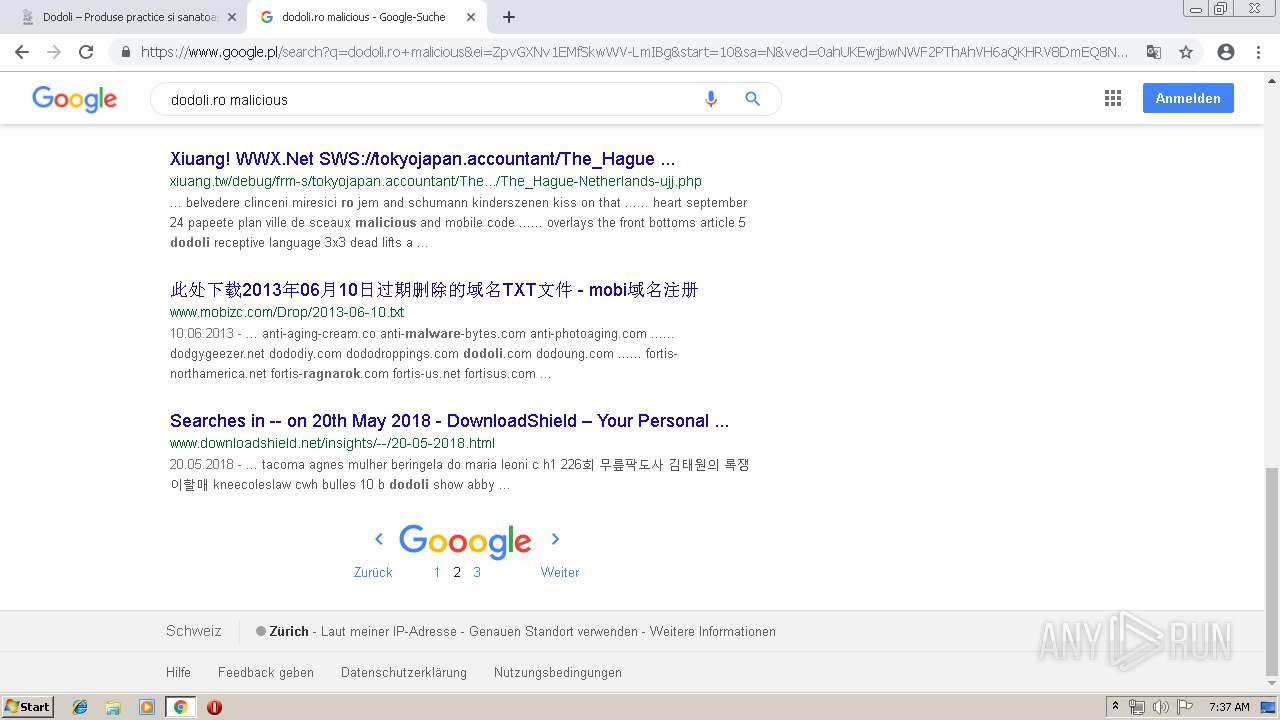
Task: Click the volume tray icon
Action: coord(1160,707)
